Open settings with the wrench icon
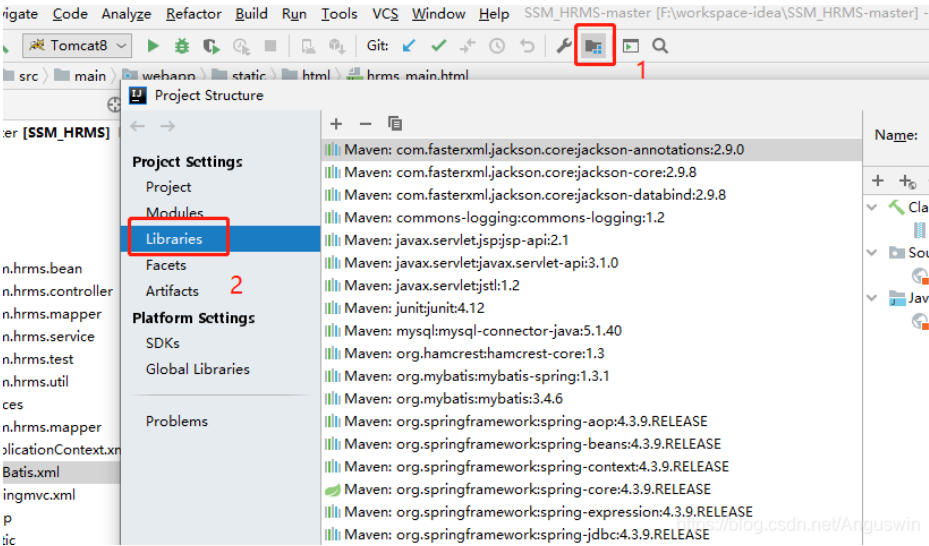 [x=563, y=46]
